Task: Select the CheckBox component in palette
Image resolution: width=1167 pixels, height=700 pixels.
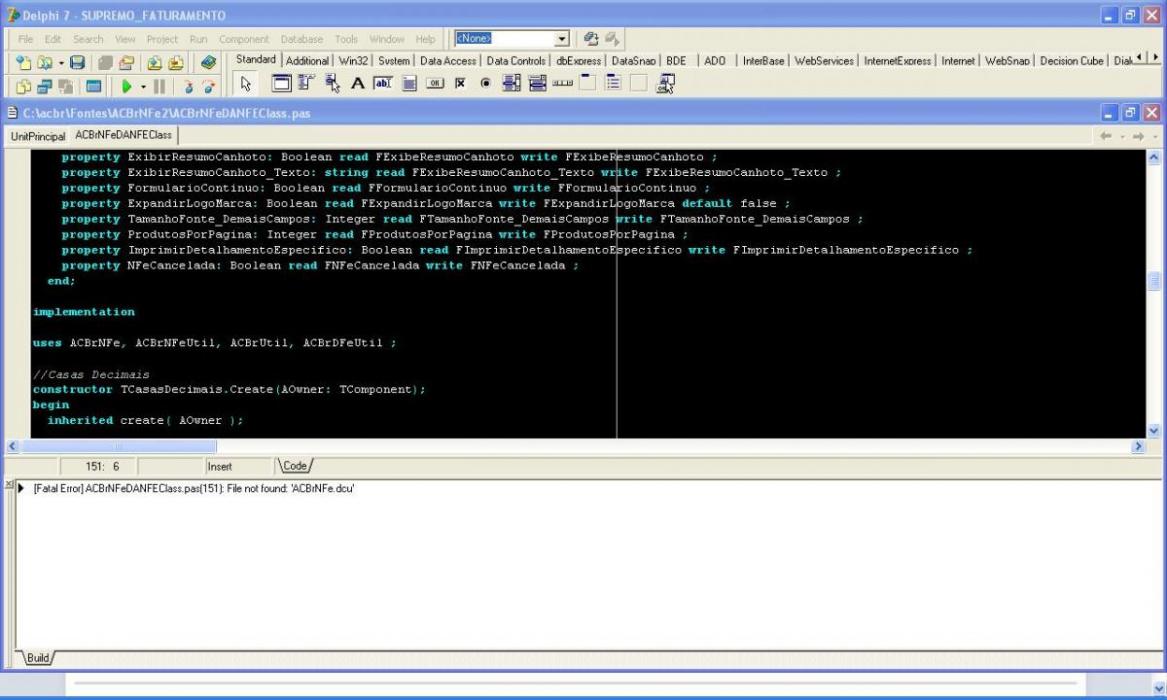Action: (461, 84)
